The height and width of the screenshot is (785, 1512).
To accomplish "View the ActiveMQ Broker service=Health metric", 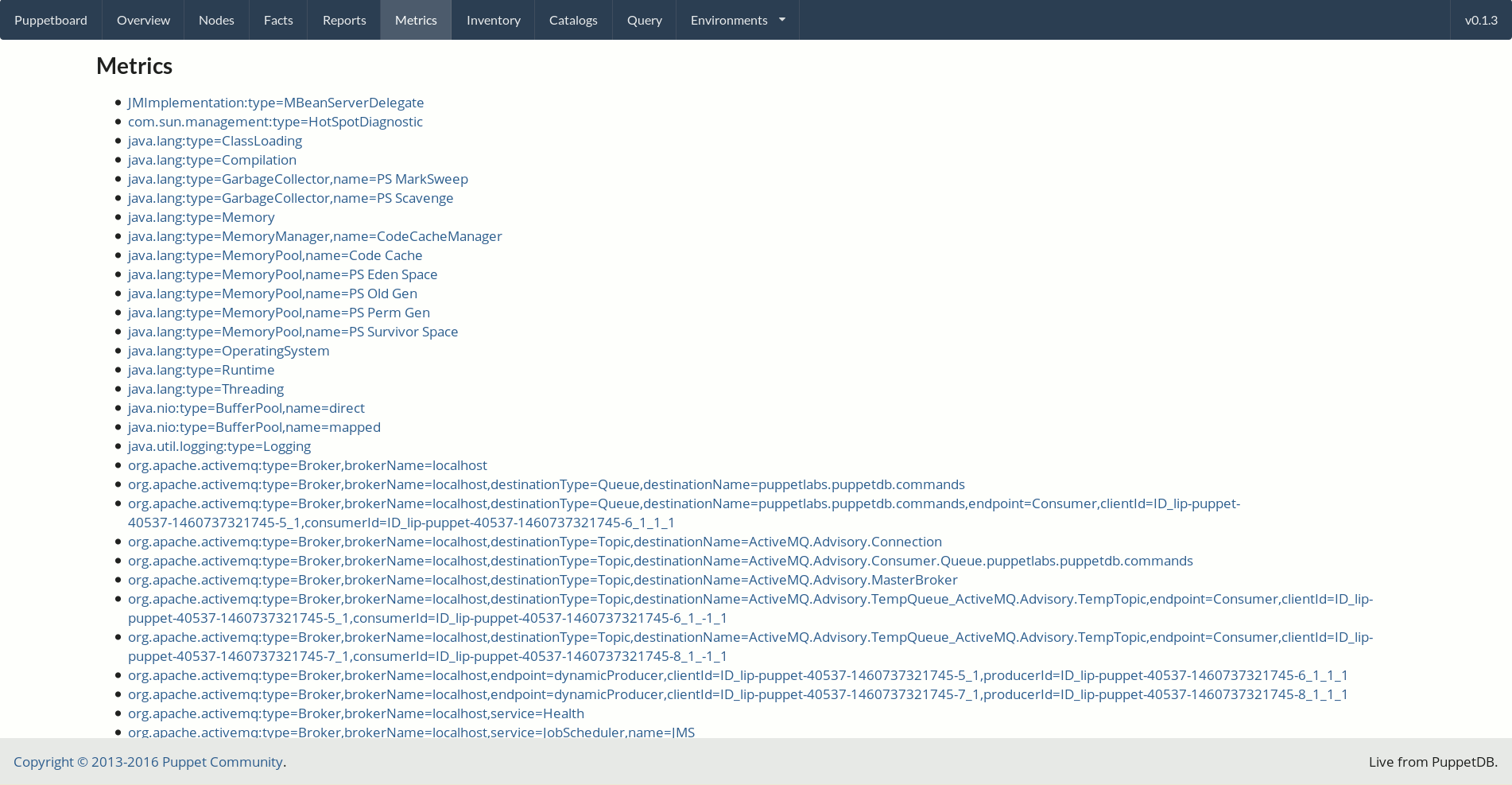I will click(355, 713).
